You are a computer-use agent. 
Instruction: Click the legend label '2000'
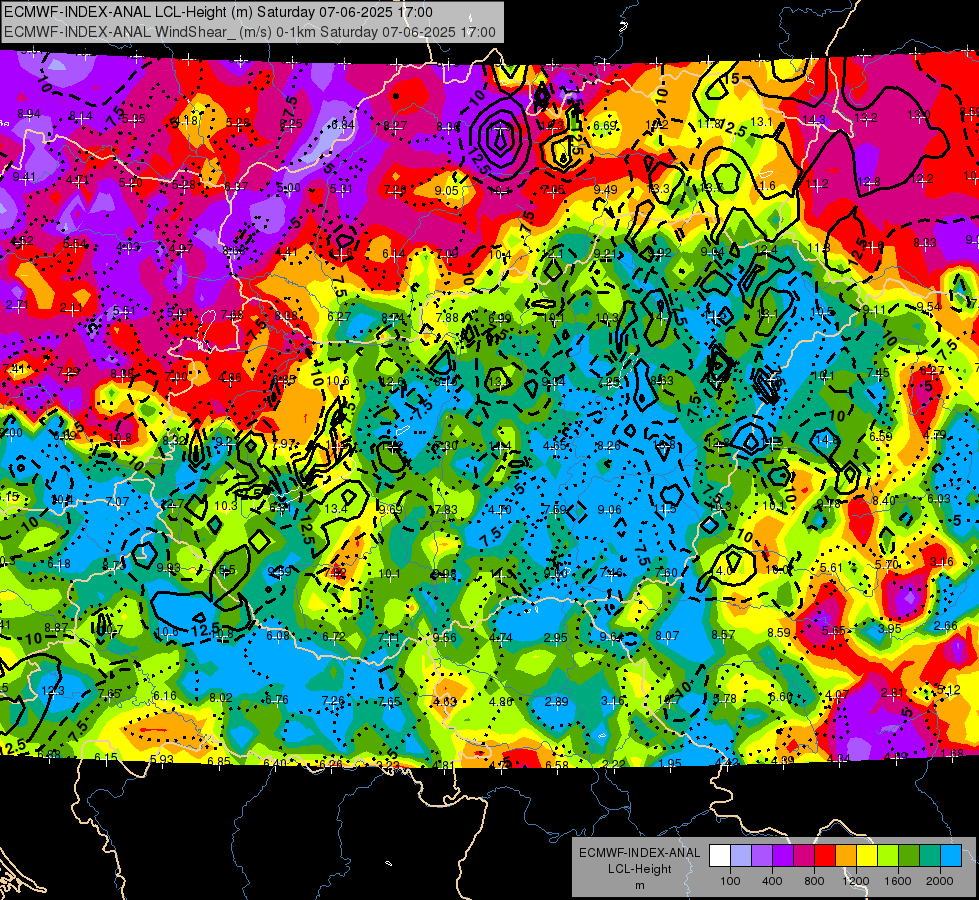coord(940,881)
